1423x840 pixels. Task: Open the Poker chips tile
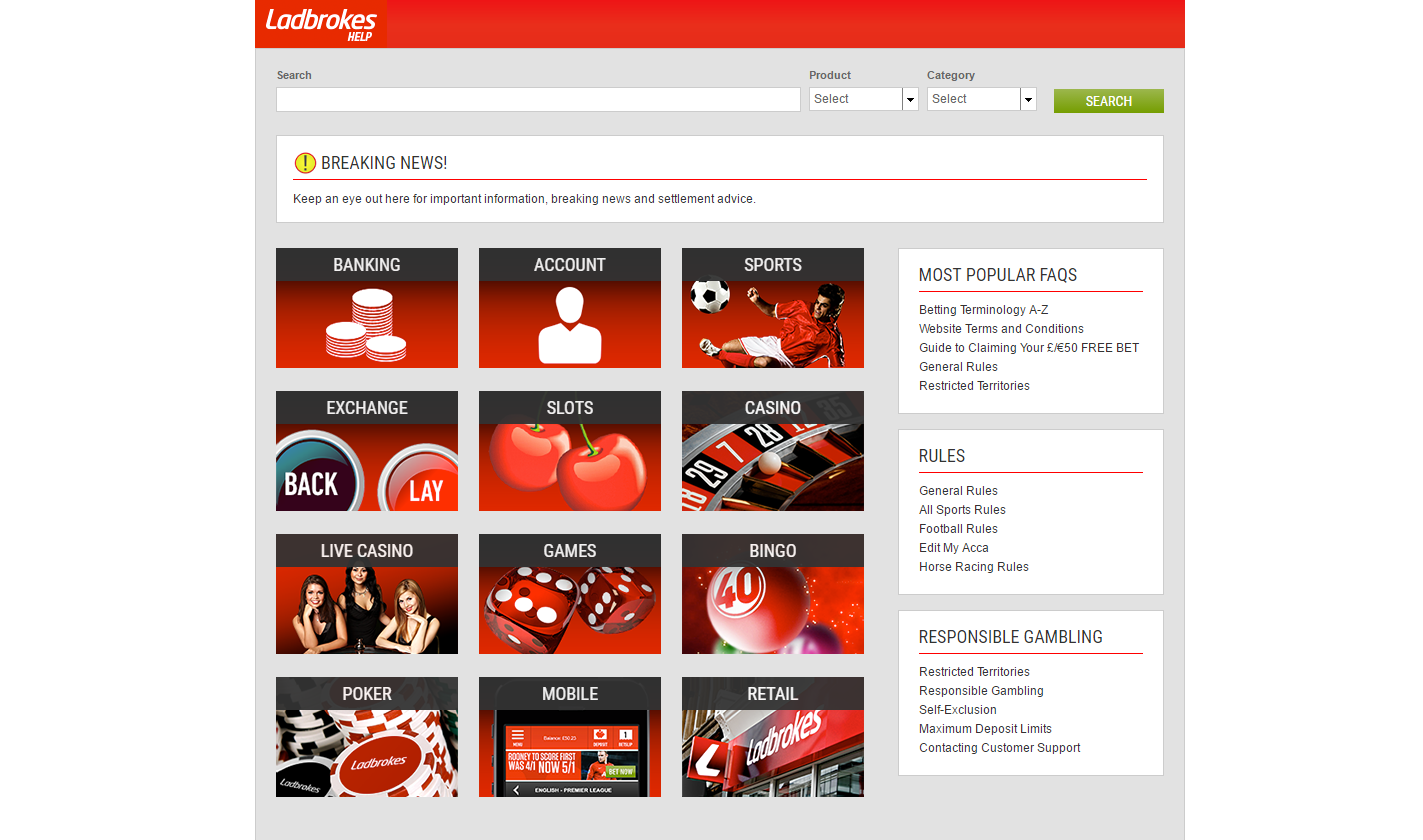[x=366, y=737]
